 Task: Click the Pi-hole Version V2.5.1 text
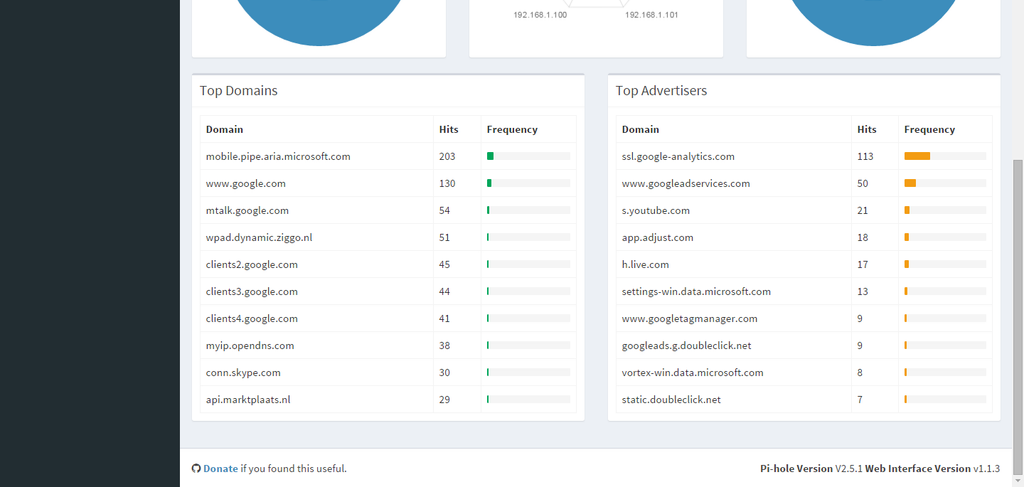pos(812,468)
